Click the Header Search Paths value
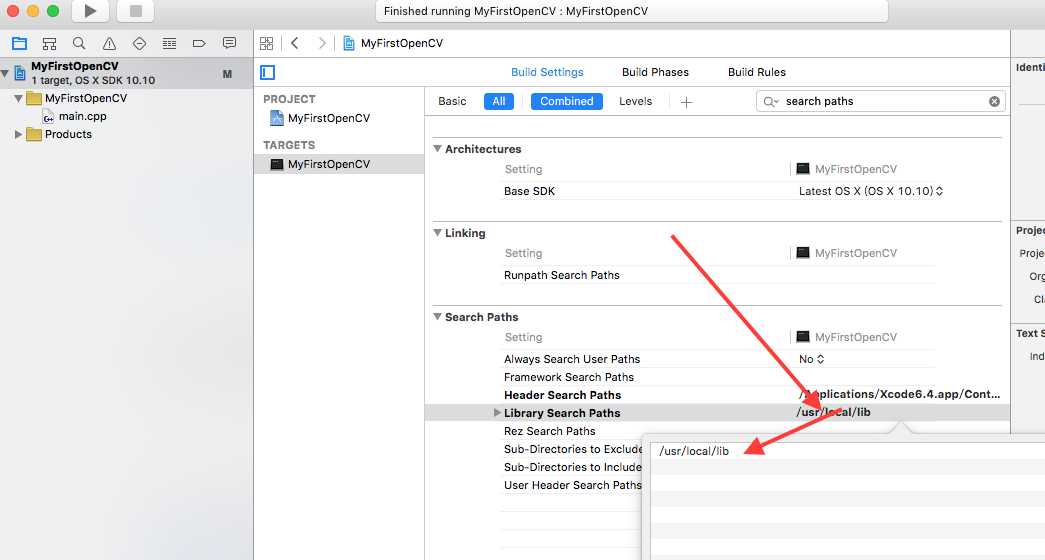 [x=899, y=394]
